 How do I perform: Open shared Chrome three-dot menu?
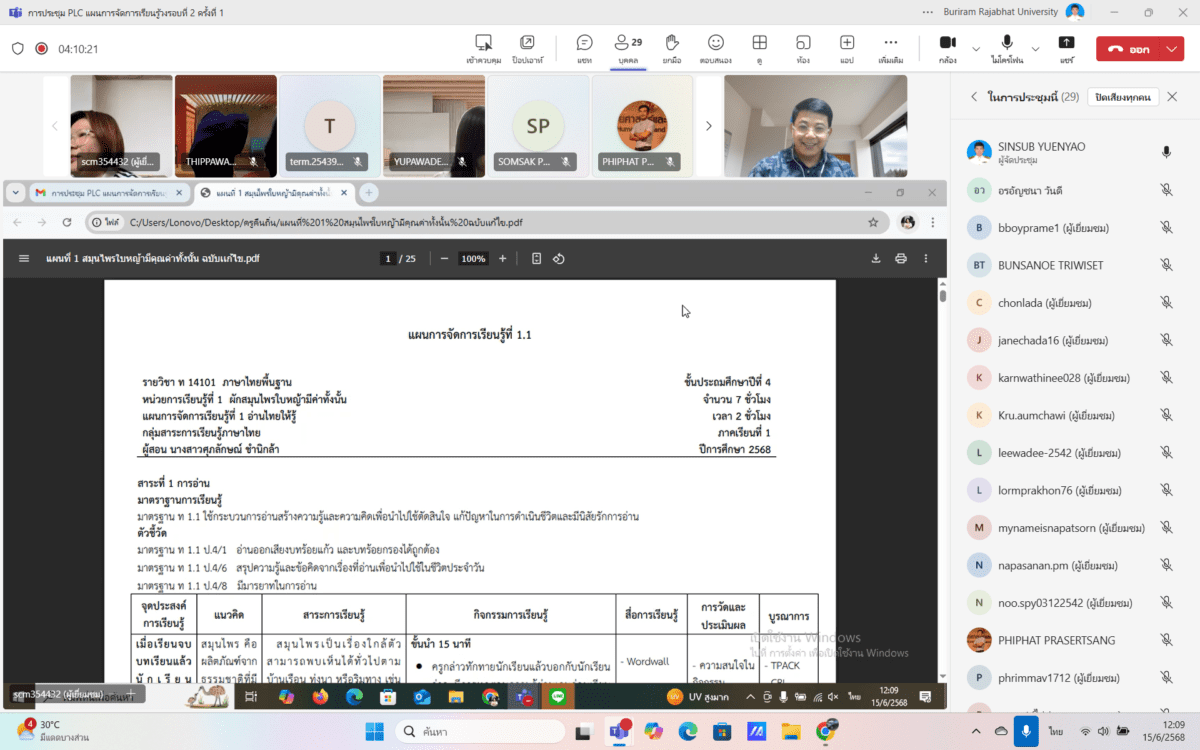pyautogui.click(x=933, y=222)
